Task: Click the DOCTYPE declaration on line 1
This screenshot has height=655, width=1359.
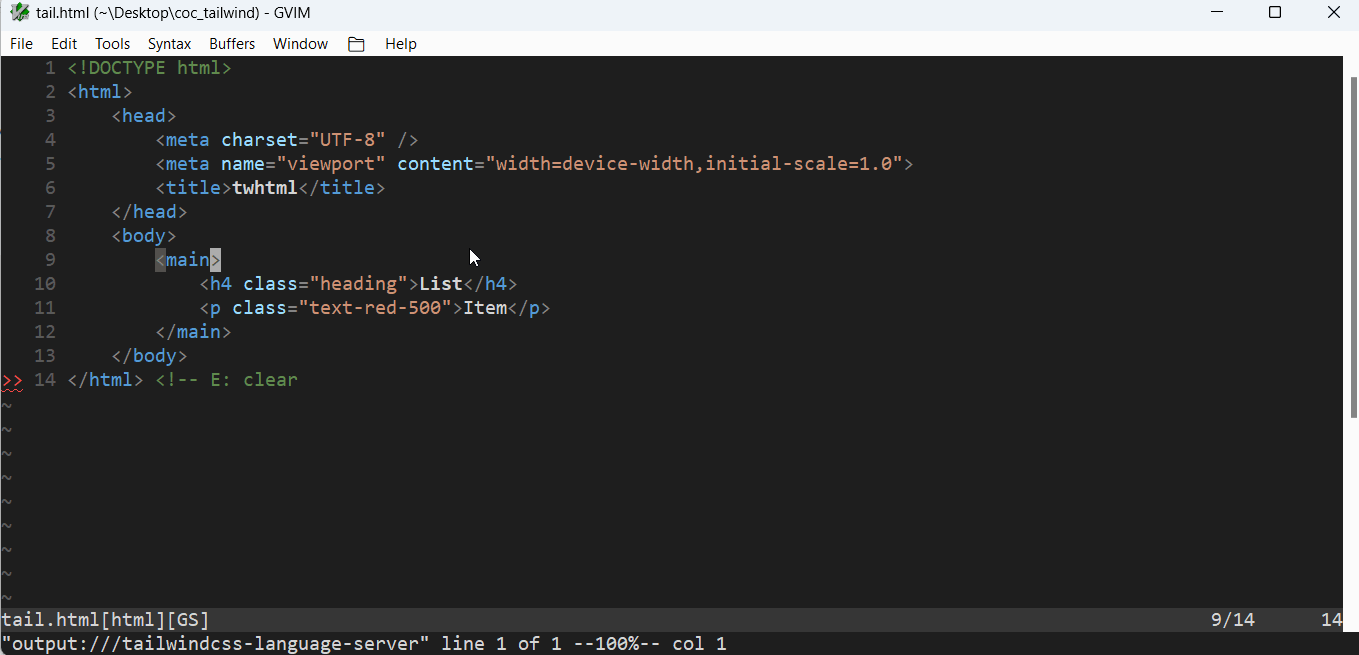Action: [148, 67]
